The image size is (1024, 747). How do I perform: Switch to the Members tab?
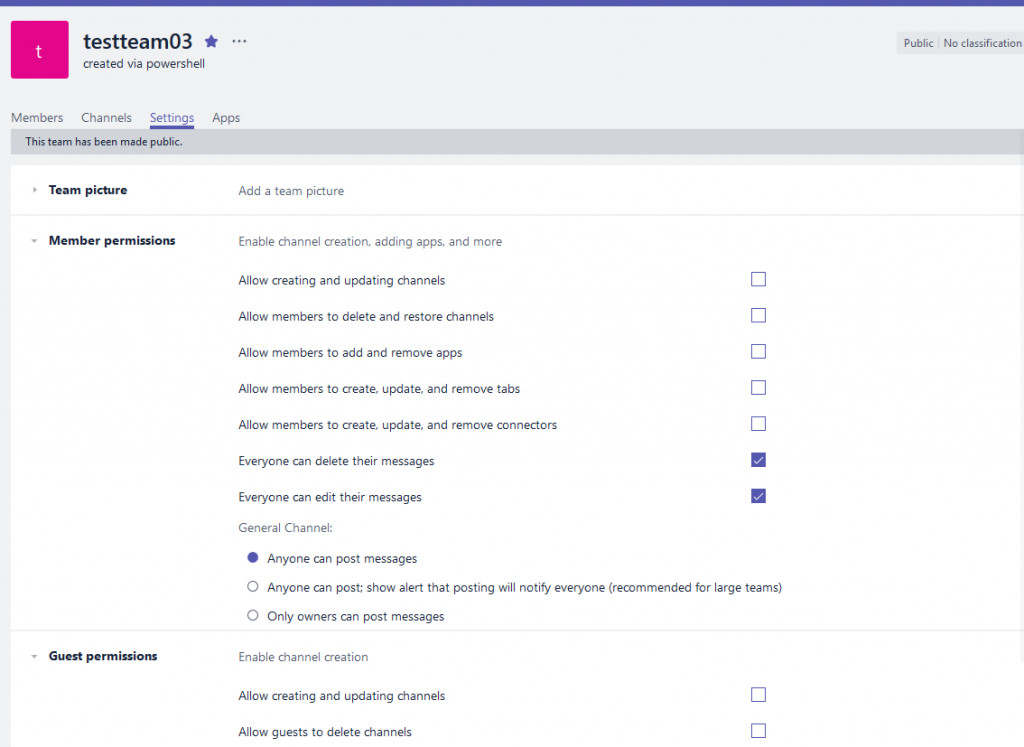click(37, 117)
